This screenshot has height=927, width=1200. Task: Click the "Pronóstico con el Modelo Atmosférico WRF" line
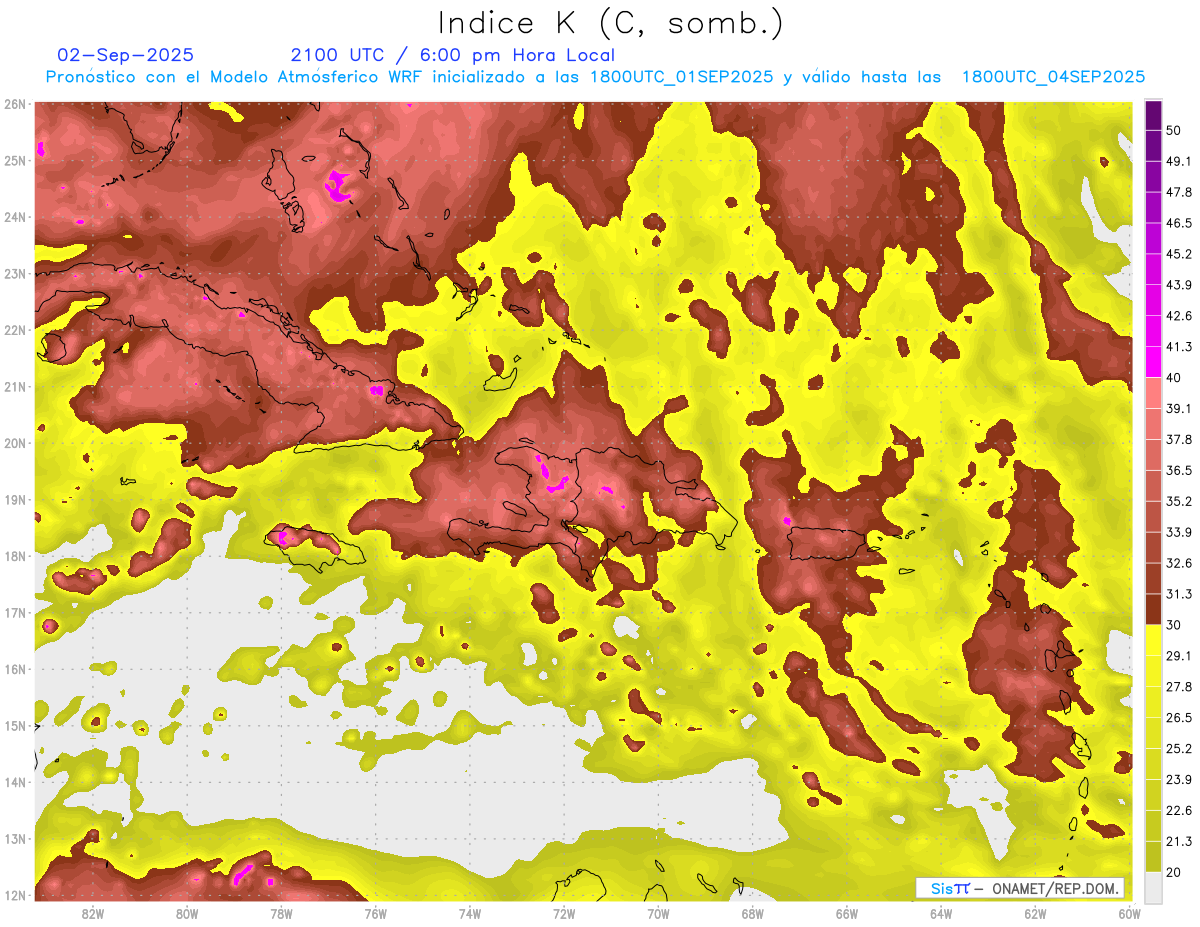pos(595,76)
